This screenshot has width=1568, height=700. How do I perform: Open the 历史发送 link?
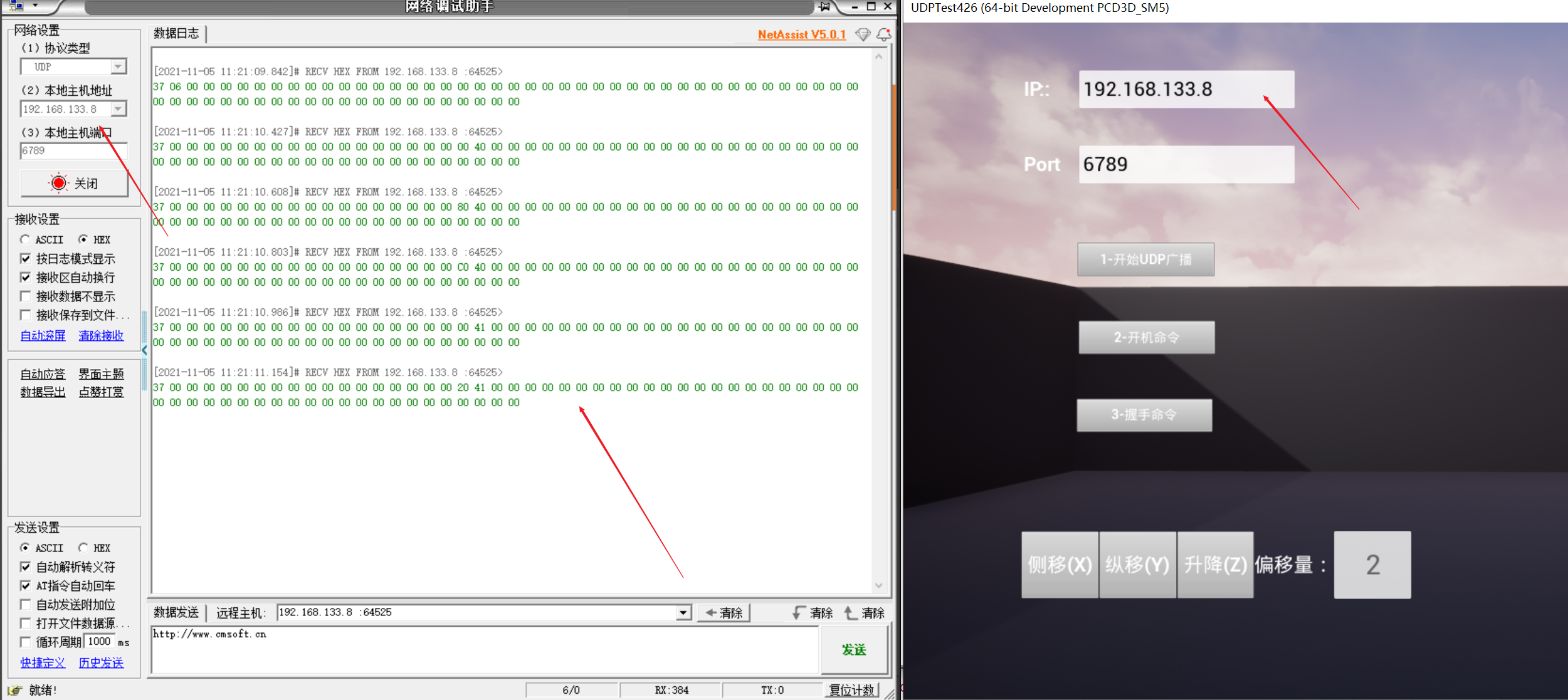pyautogui.click(x=101, y=663)
